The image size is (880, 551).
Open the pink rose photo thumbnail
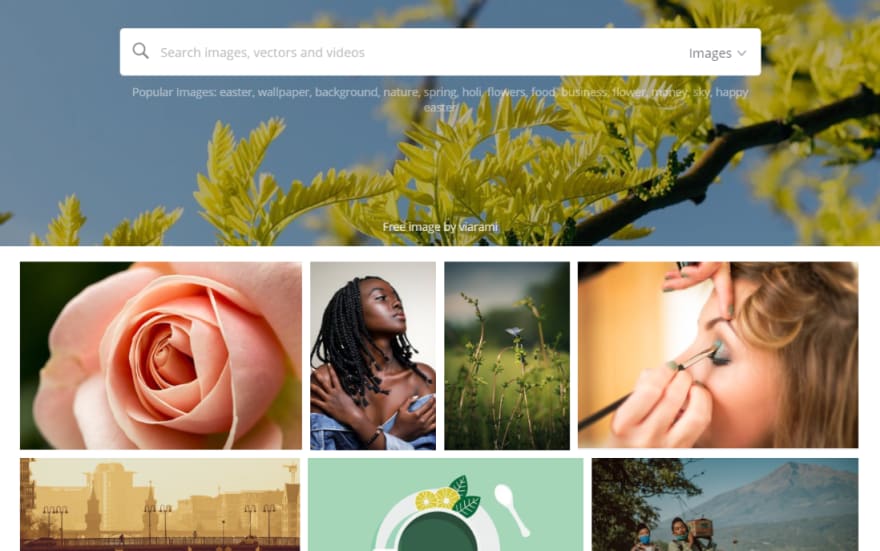161,356
